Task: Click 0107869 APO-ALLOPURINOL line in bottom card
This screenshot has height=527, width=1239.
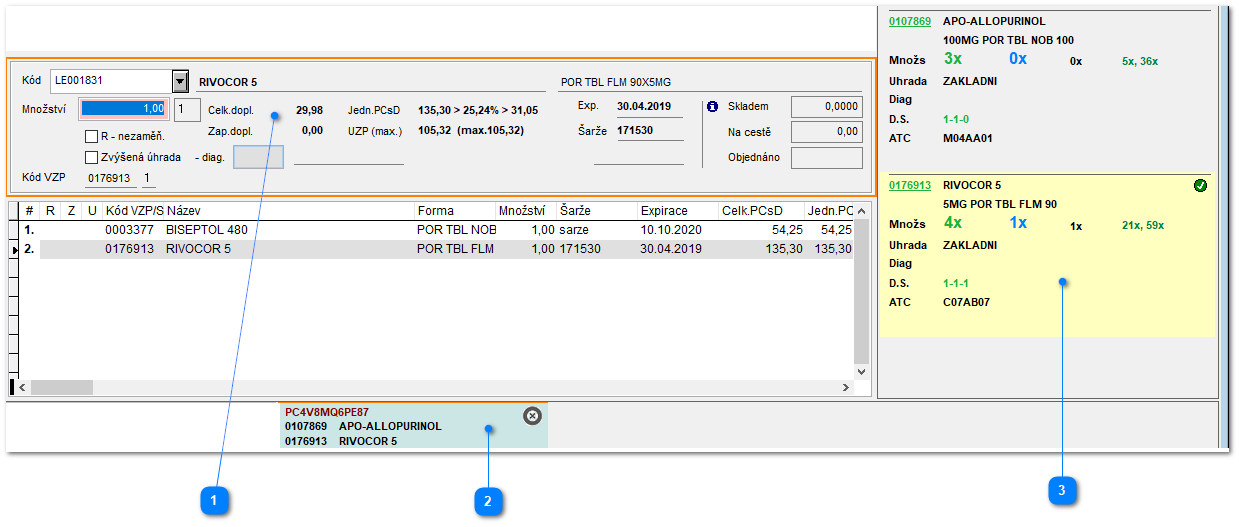Action: (363, 426)
